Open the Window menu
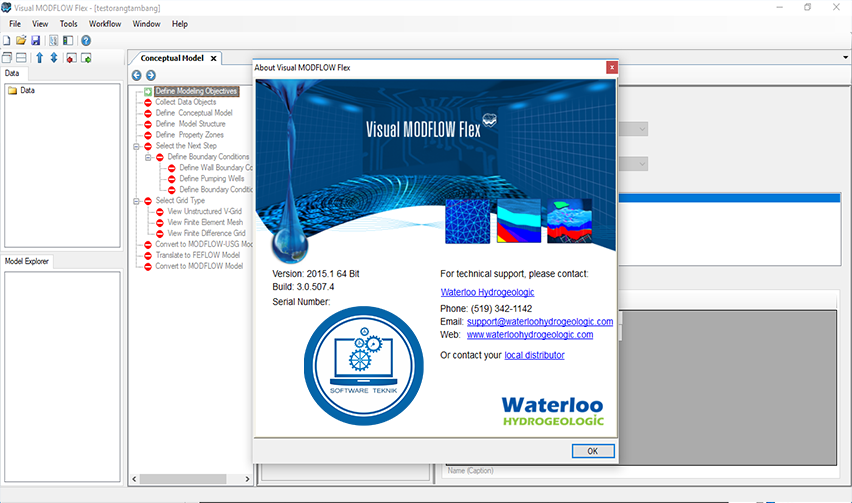Image resolution: width=852 pixels, height=503 pixels. (x=146, y=24)
